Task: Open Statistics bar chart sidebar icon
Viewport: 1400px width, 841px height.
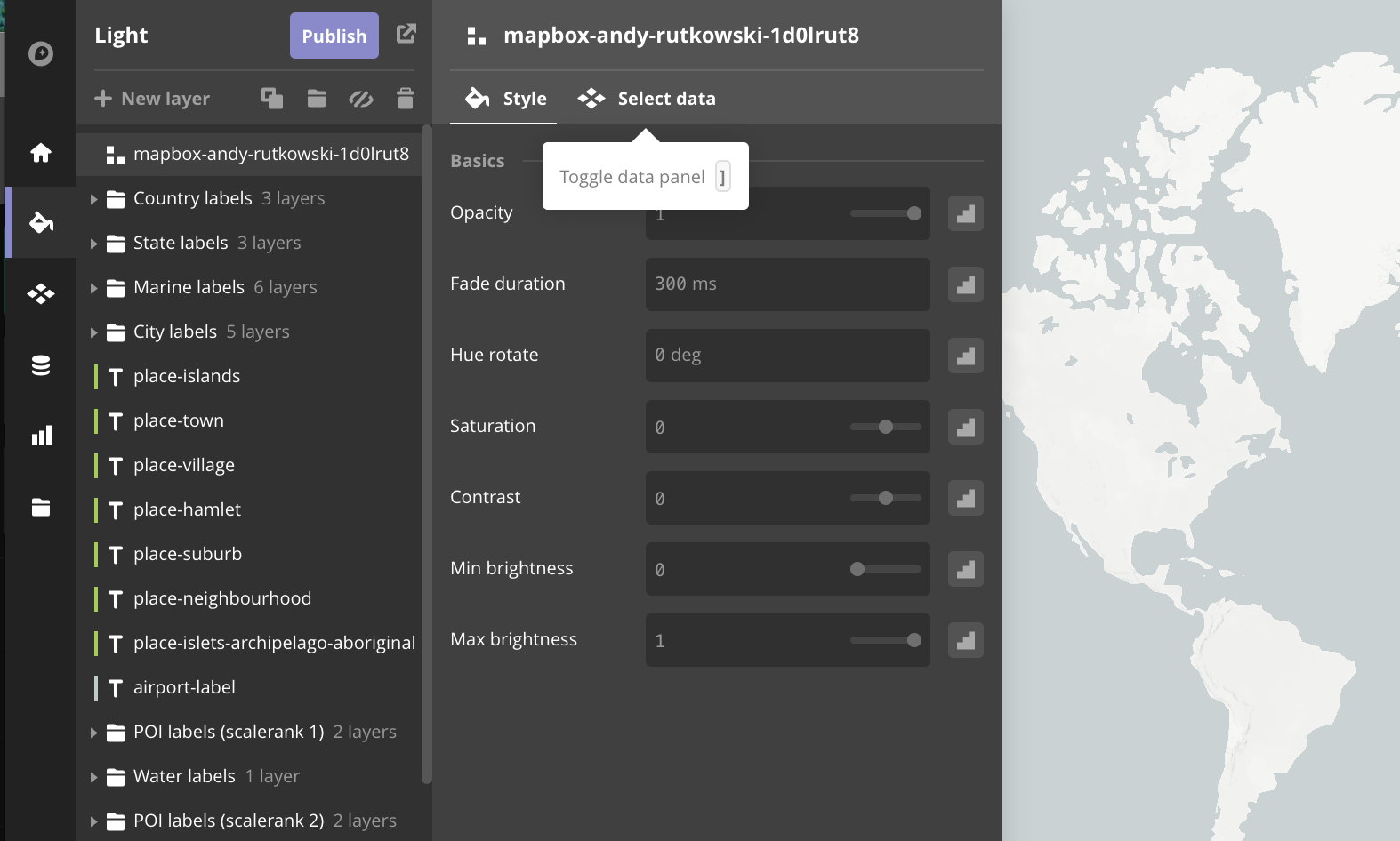Action: point(41,436)
